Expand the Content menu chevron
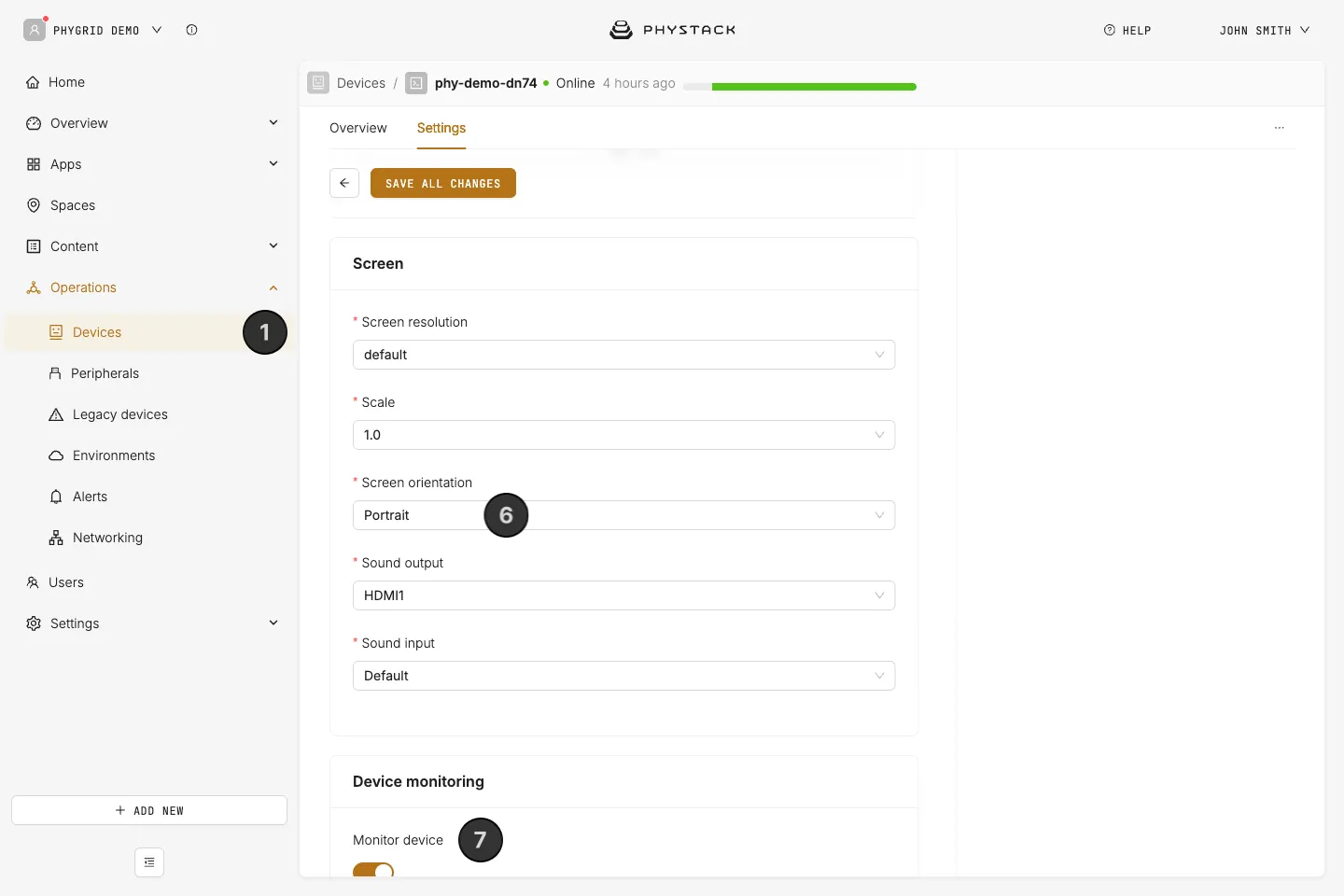Viewport: 1344px width, 896px height. 273,246
